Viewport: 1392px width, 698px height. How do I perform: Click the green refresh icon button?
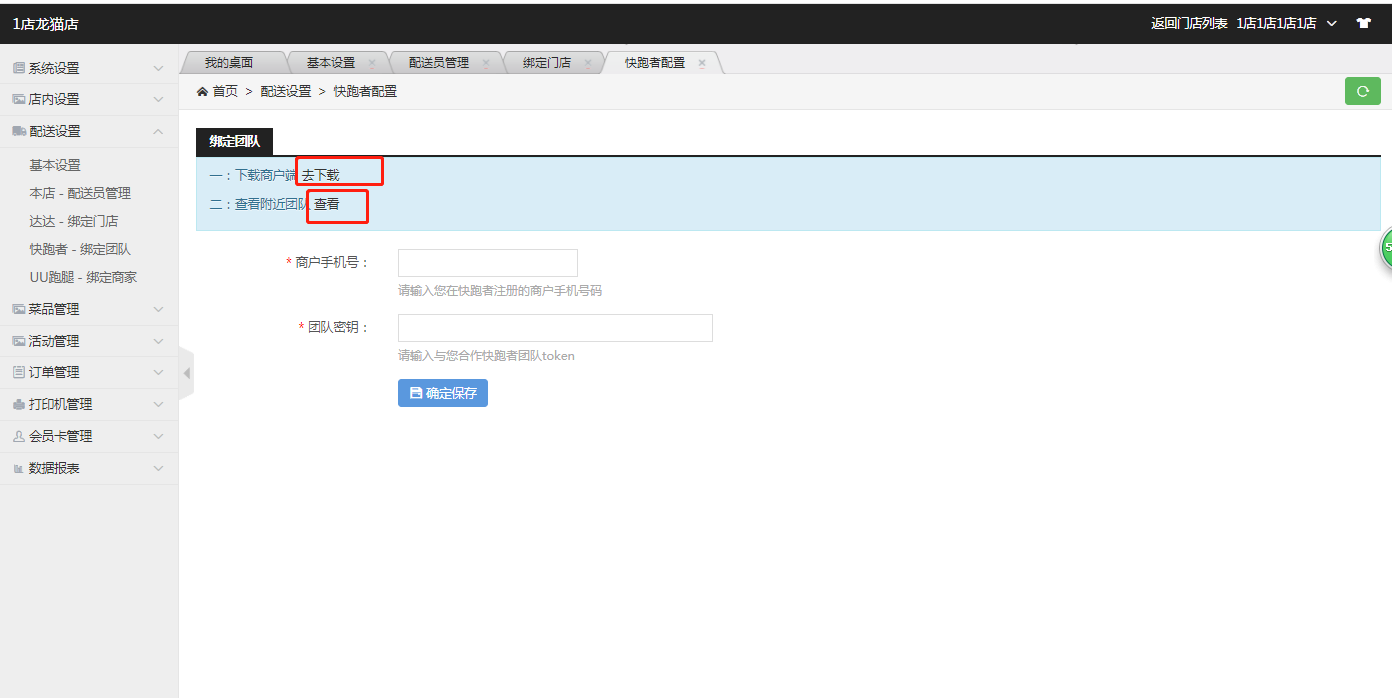1362,91
